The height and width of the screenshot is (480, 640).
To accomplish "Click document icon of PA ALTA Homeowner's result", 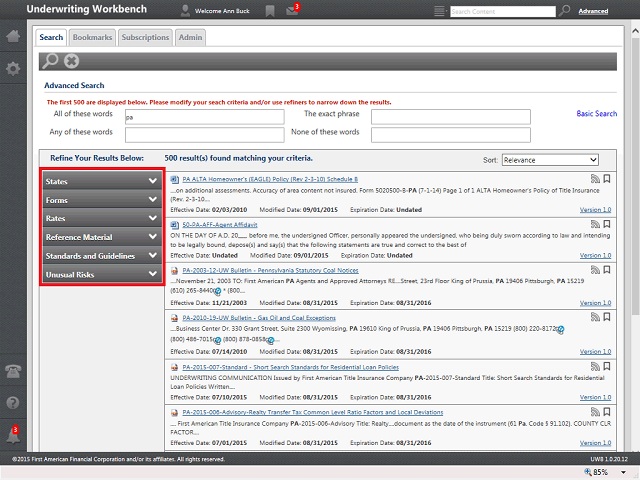I will click(174, 179).
